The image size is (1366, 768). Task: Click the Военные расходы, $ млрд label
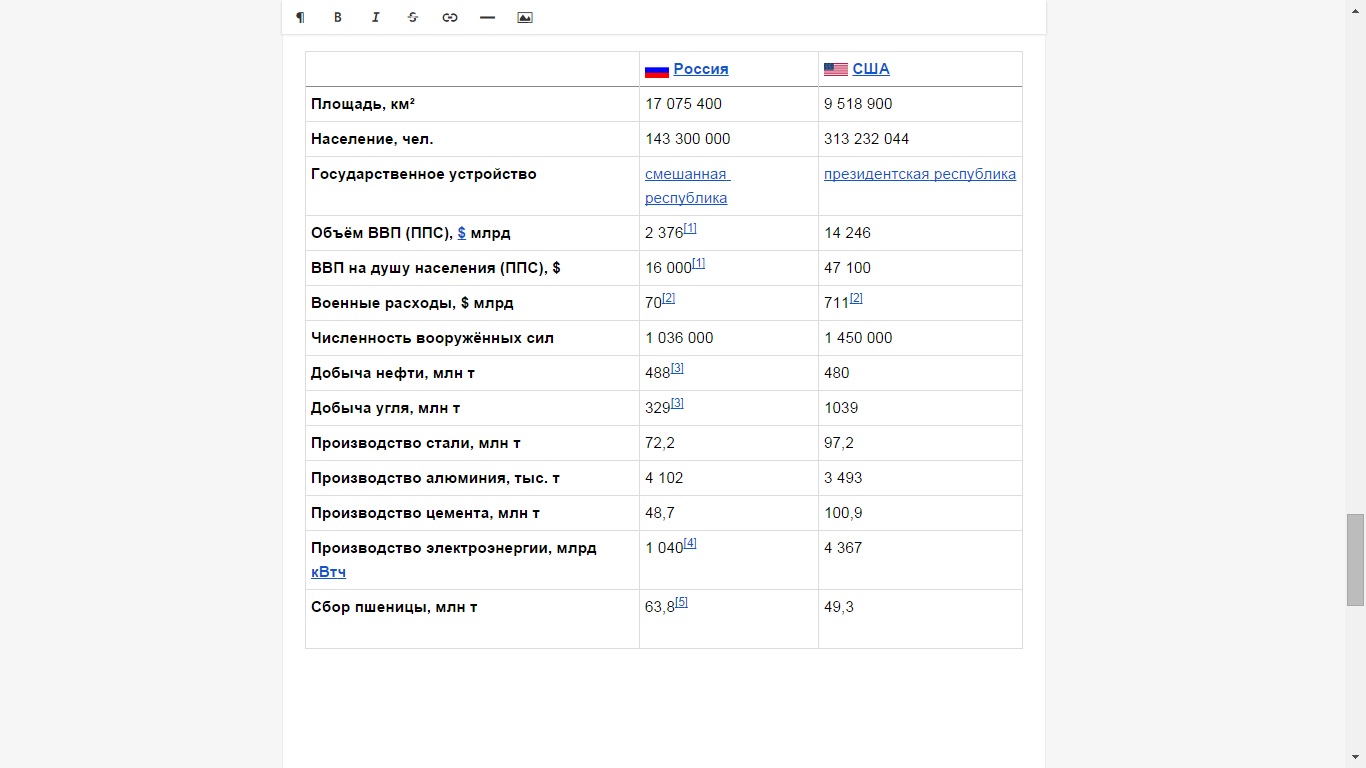tap(412, 303)
